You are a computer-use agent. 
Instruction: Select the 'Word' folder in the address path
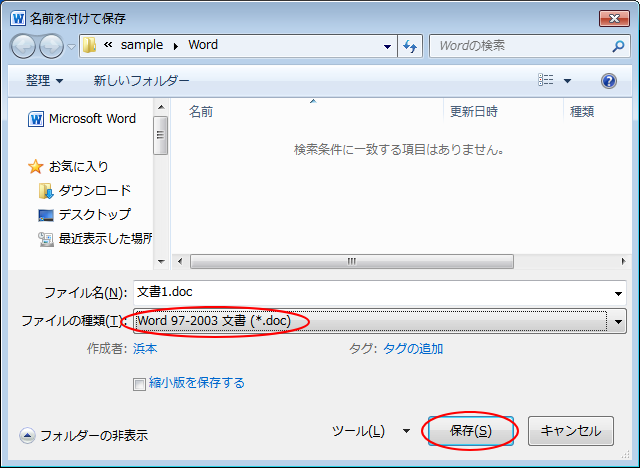203,45
